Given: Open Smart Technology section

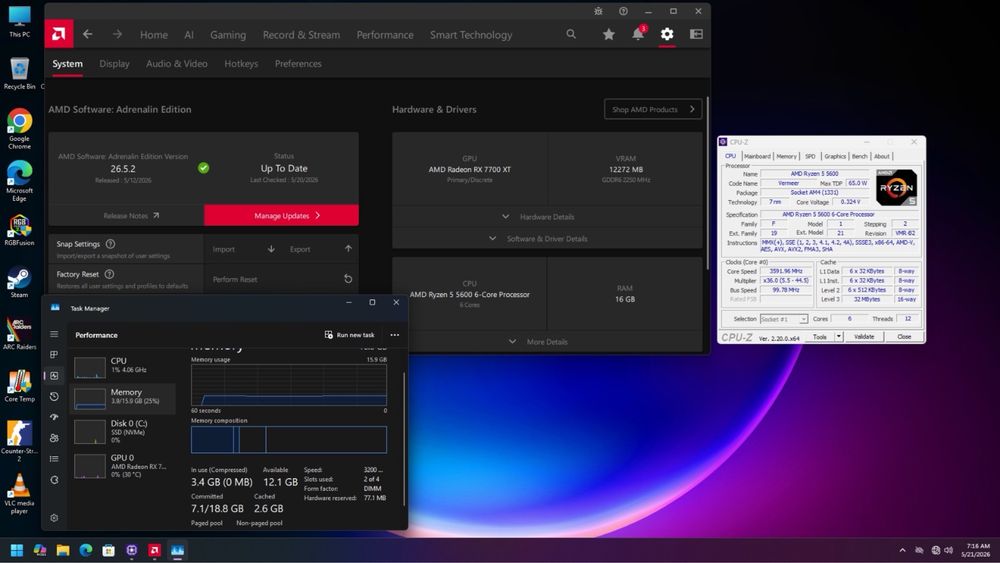Looking at the screenshot, I should (x=471, y=35).
